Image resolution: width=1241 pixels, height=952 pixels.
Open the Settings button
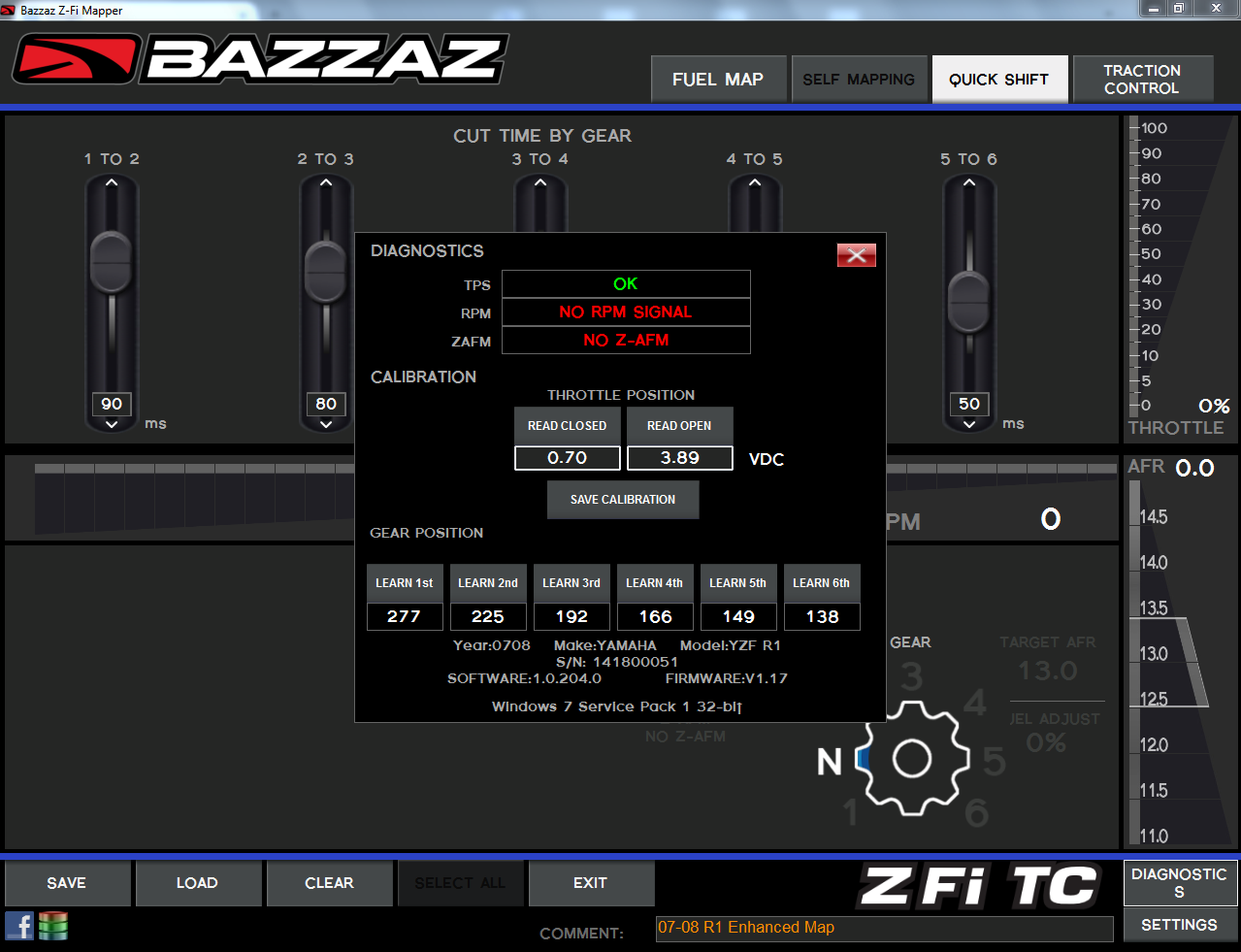(x=1179, y=925)
